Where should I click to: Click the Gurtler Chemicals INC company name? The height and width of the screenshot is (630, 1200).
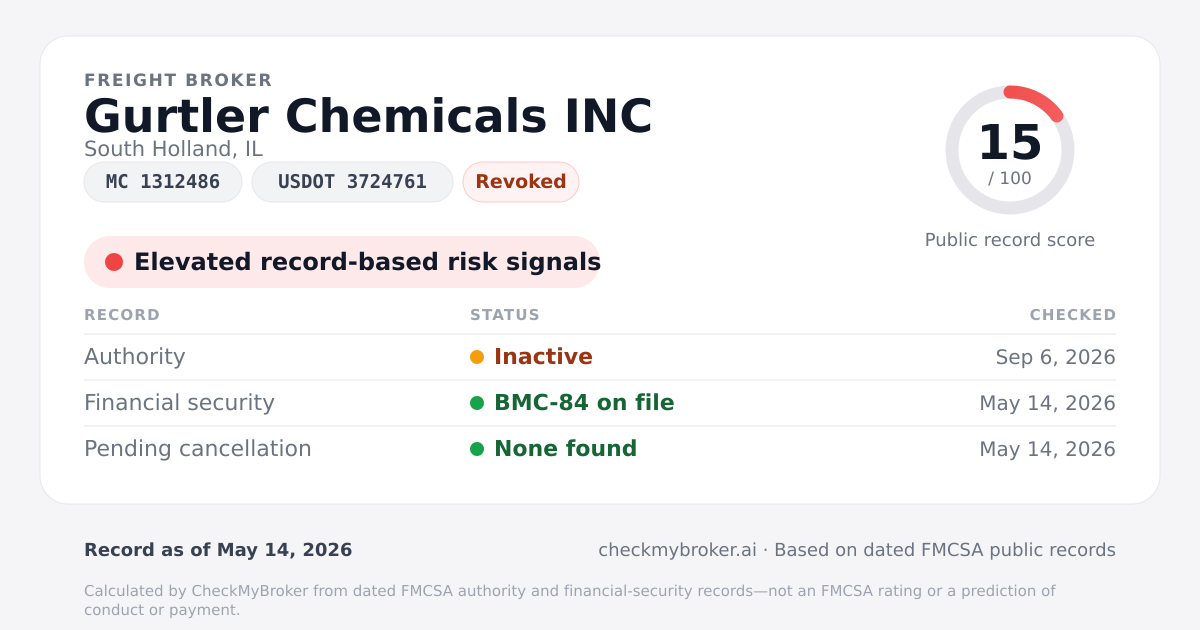(x=368, y=116)
